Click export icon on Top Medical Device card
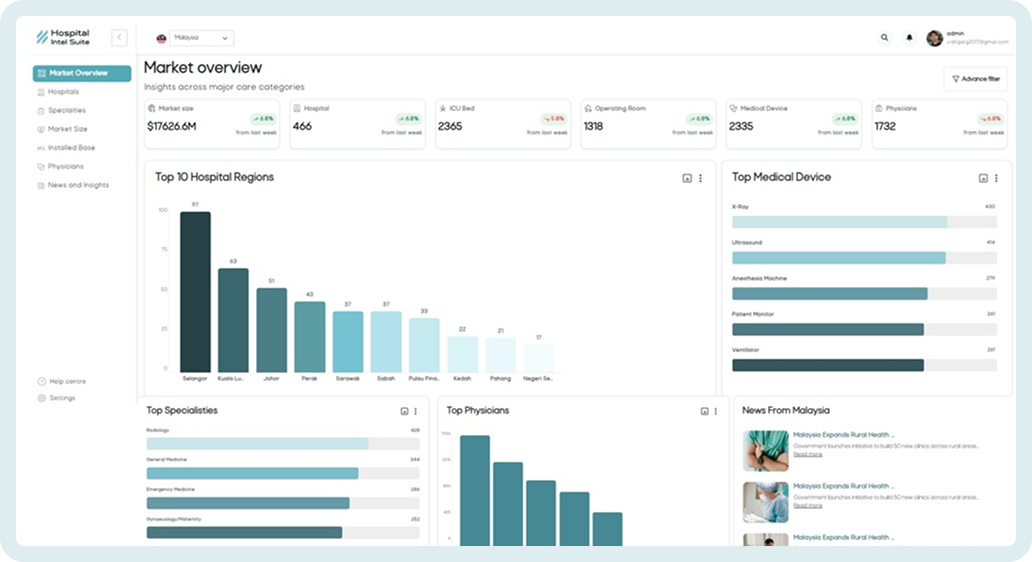 (983, 178)
